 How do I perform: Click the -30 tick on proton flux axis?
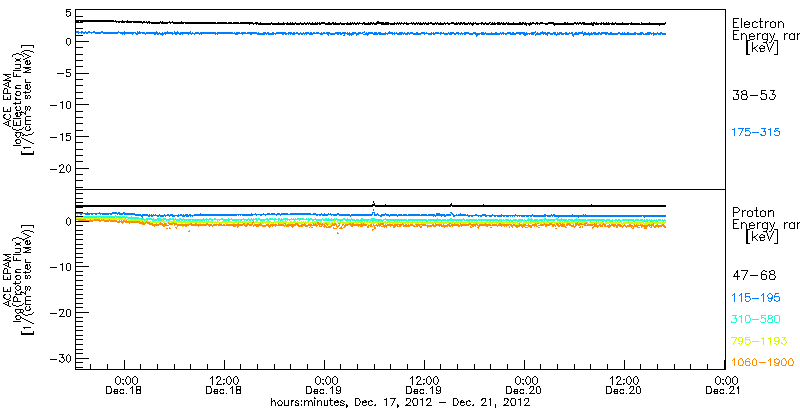[59, 357]
